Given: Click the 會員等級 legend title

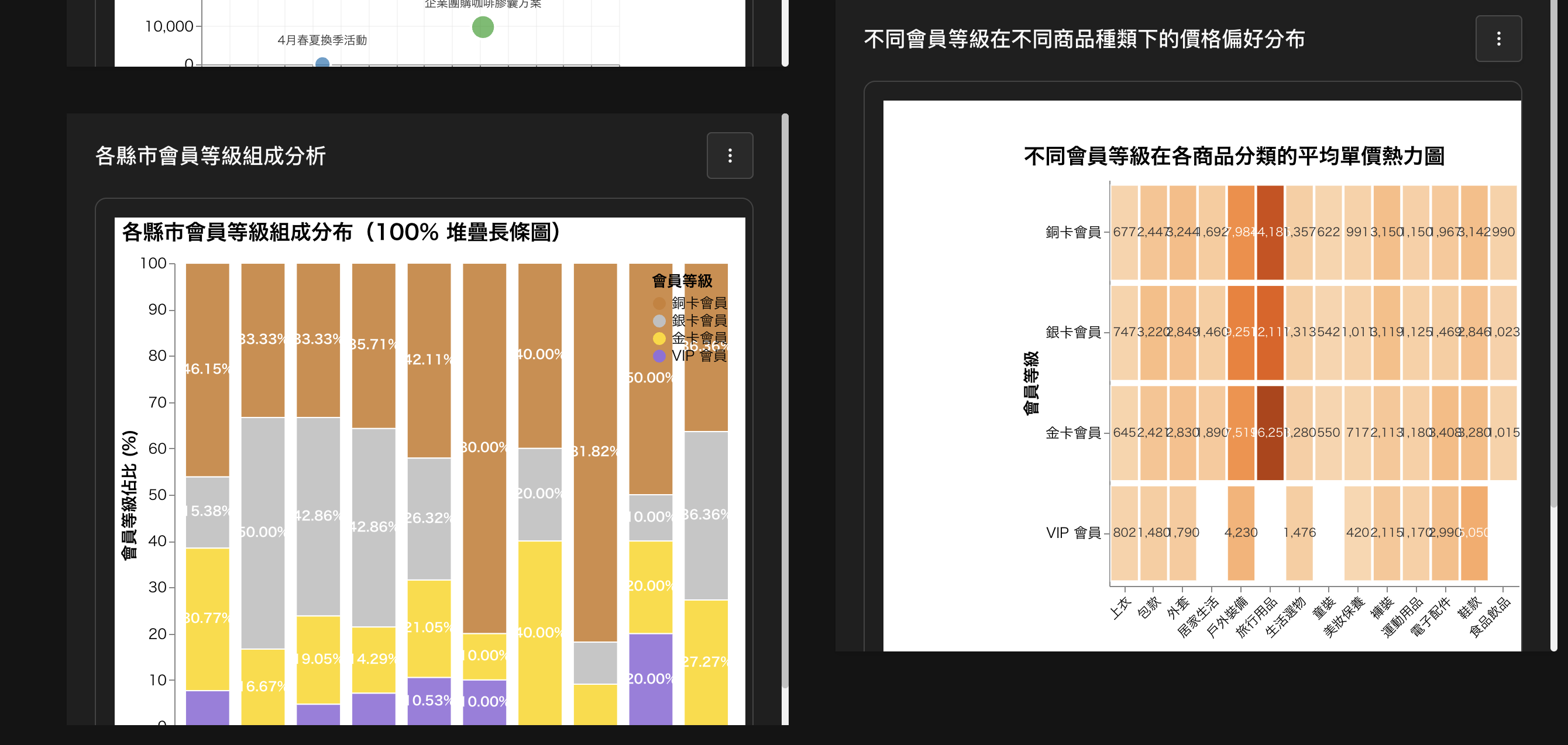Looking at the screenshot, I should coord(682,282).
